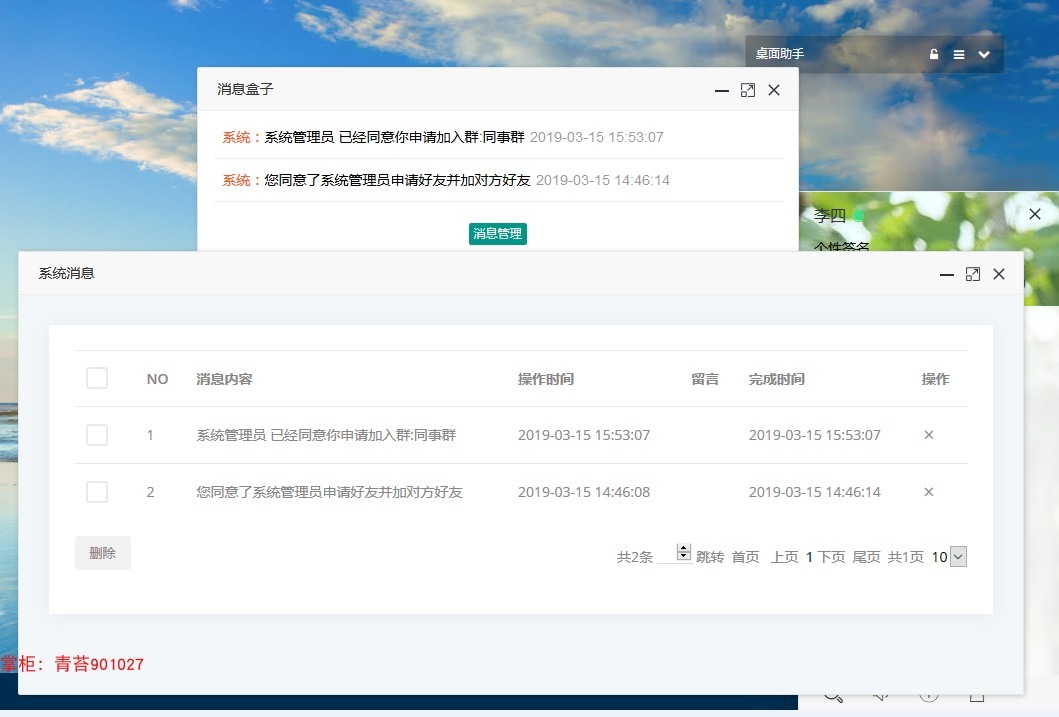Click the 跳转 jump link
This screenshot has height=717, width=1059.
coord(710,557)
